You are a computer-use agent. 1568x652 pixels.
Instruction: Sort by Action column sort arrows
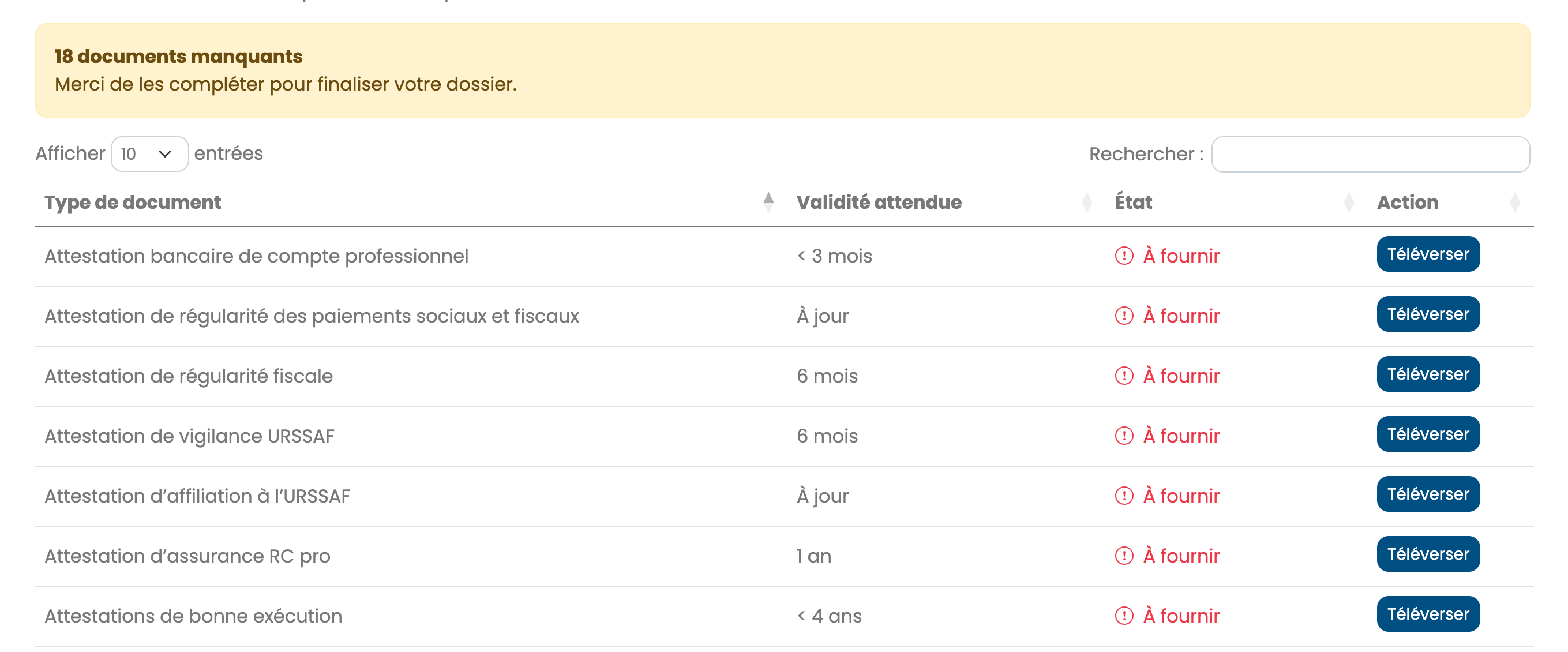point(1514,202)
